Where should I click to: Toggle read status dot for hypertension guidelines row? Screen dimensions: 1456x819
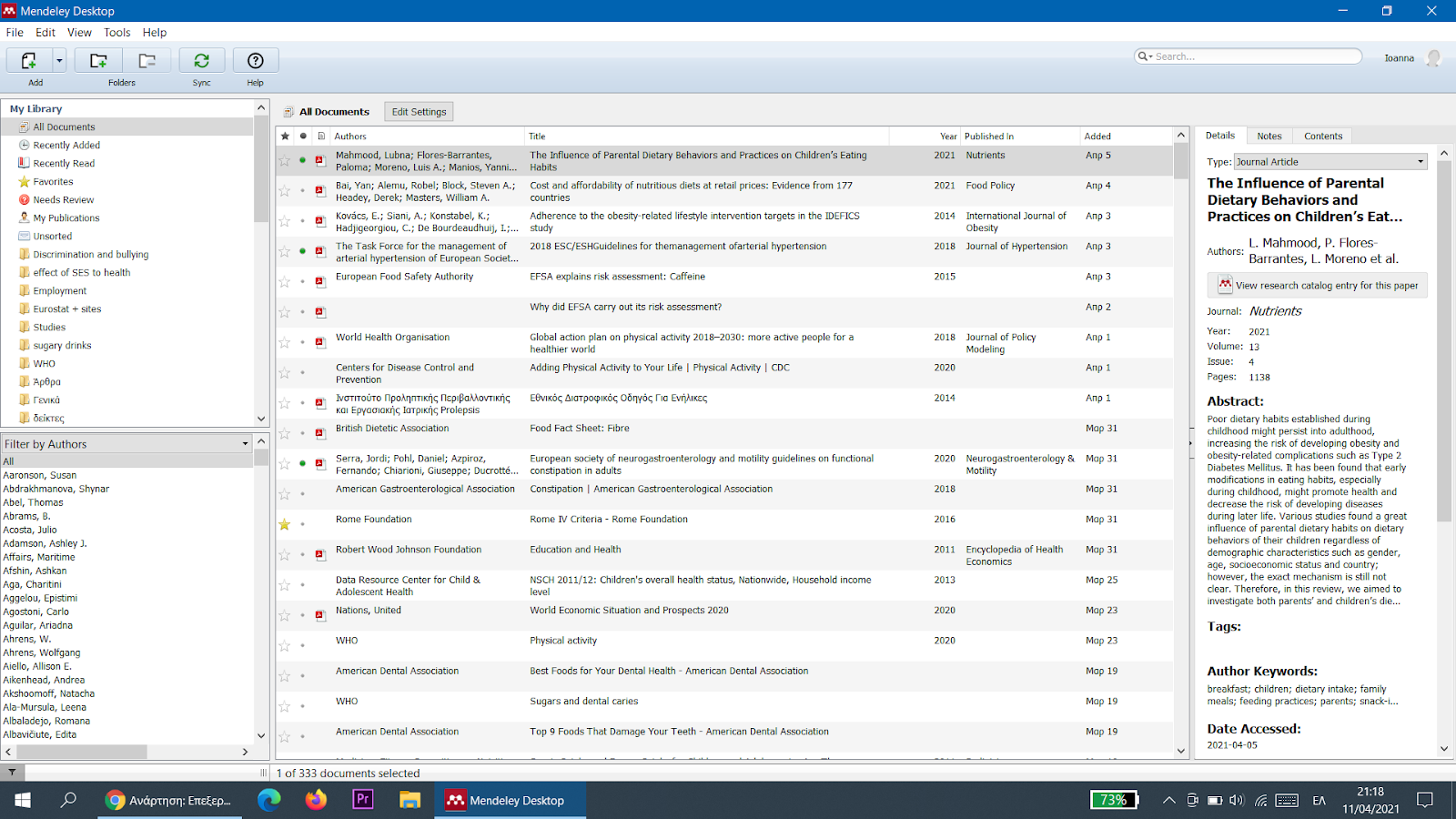[x=303, y=251]
